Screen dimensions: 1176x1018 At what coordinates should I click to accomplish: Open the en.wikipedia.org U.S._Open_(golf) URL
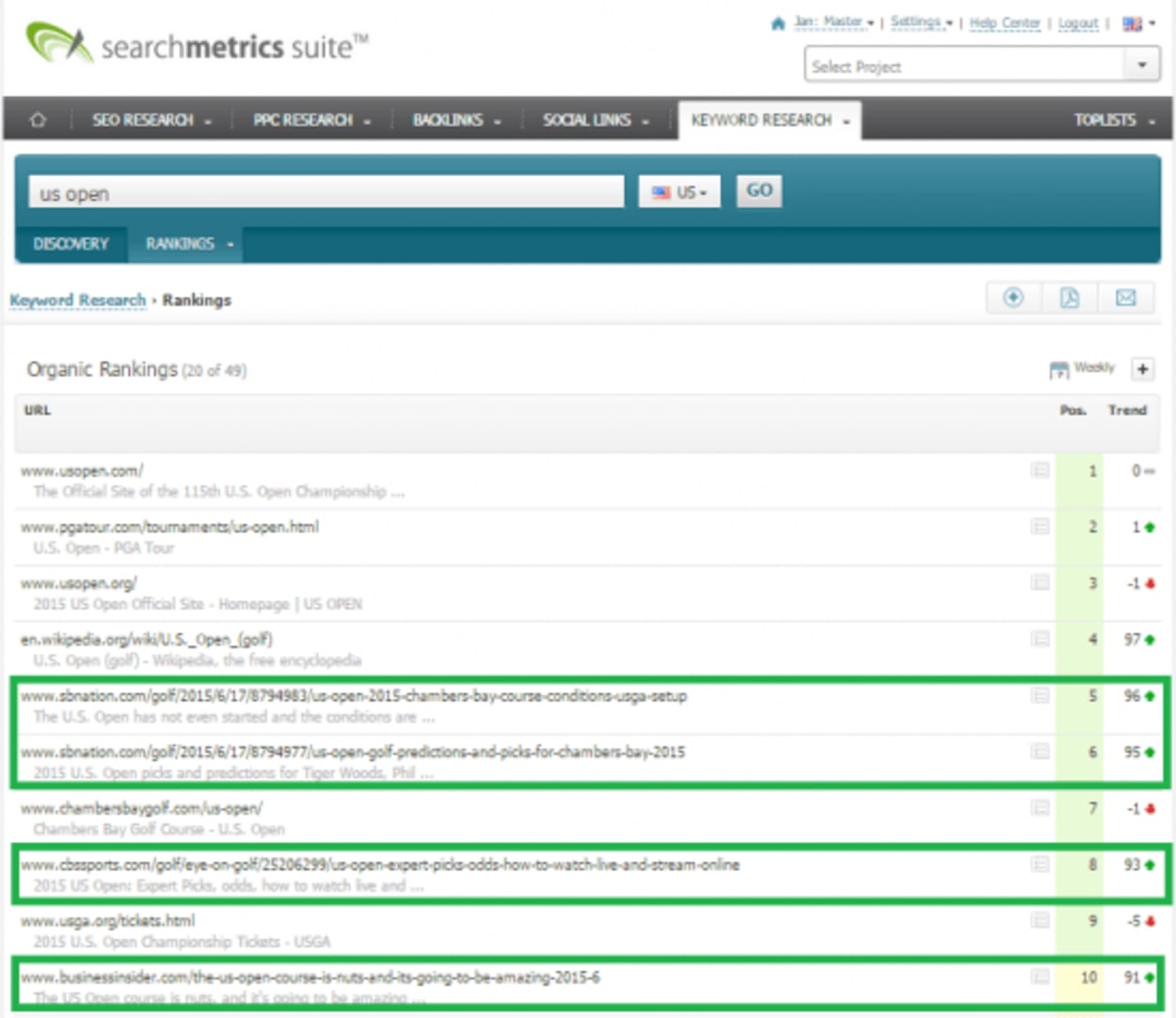point(147,640)
